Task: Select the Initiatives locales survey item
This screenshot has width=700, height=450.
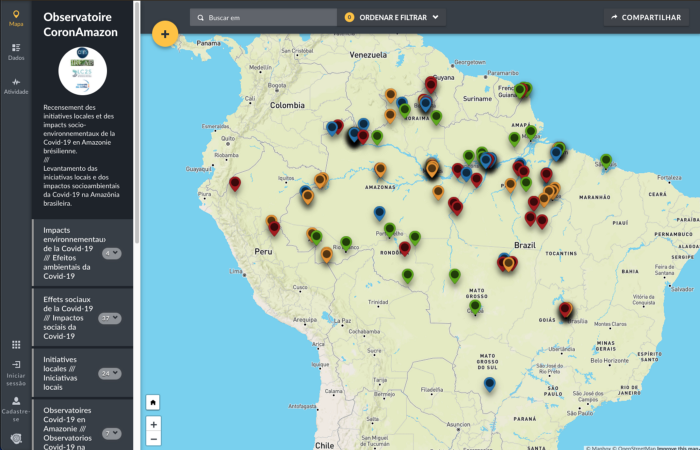Action: coord(68,372)
